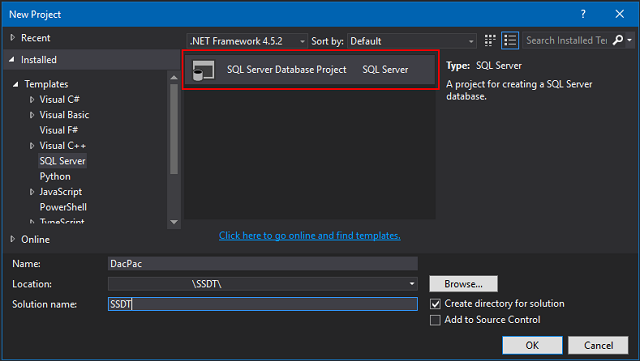
Task: Expand the Visual Basic node
Action: click(x=32, y=115)
